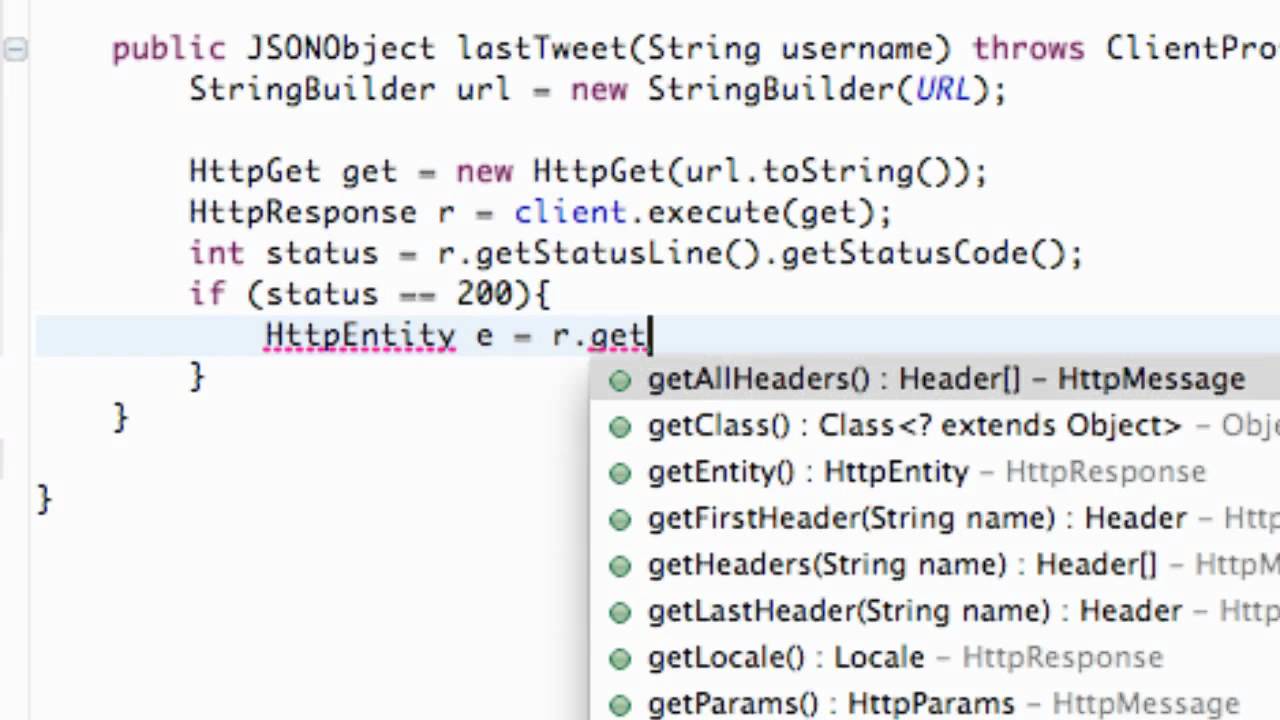The height and width of the screenshot is (720, 1280).
Task: Click green method icon beside getParams
Action: coord(620,704)
